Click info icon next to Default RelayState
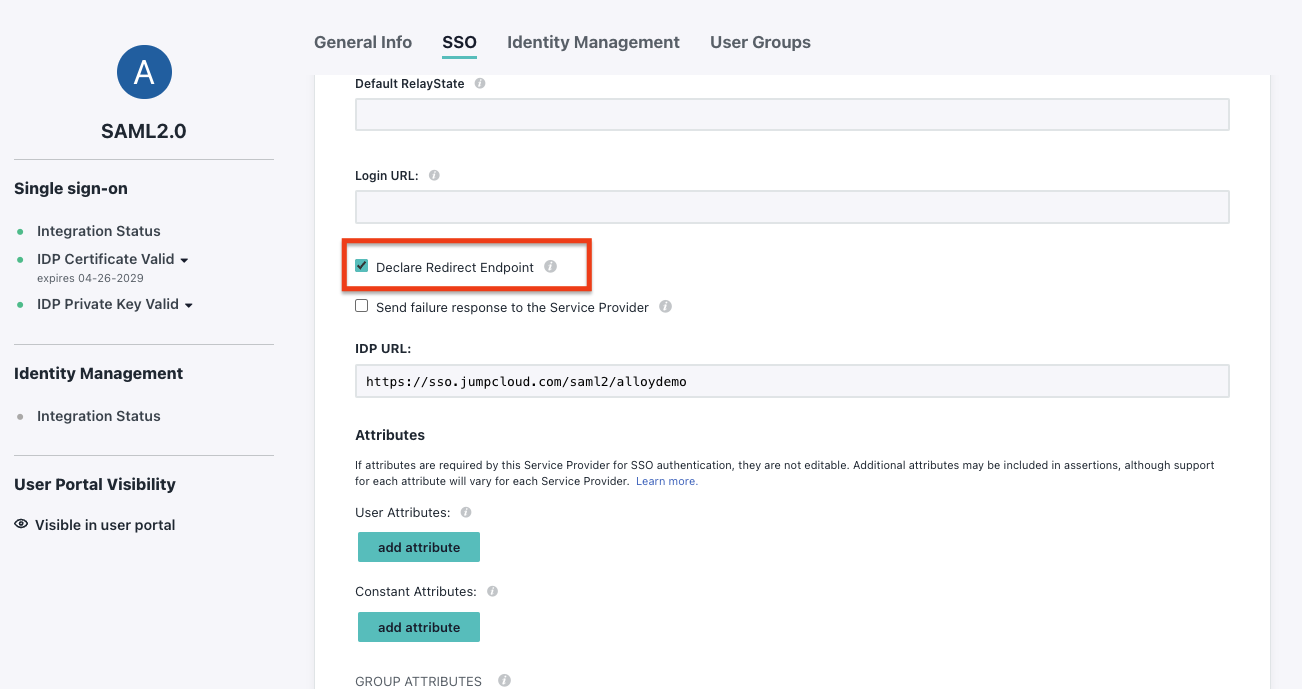Viewport: 1302px width, 689px height. [480, 84]
